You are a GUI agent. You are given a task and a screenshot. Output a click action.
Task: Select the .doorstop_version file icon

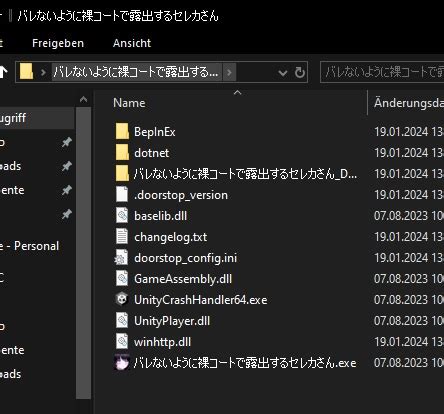pos(122,194)
